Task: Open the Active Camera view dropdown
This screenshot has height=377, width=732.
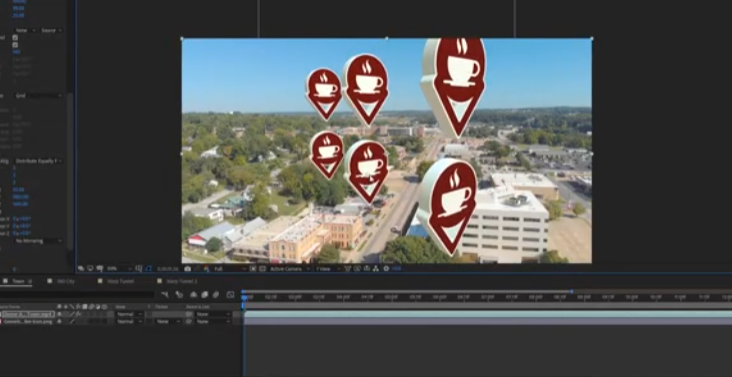Action: (x=290, y=269)
